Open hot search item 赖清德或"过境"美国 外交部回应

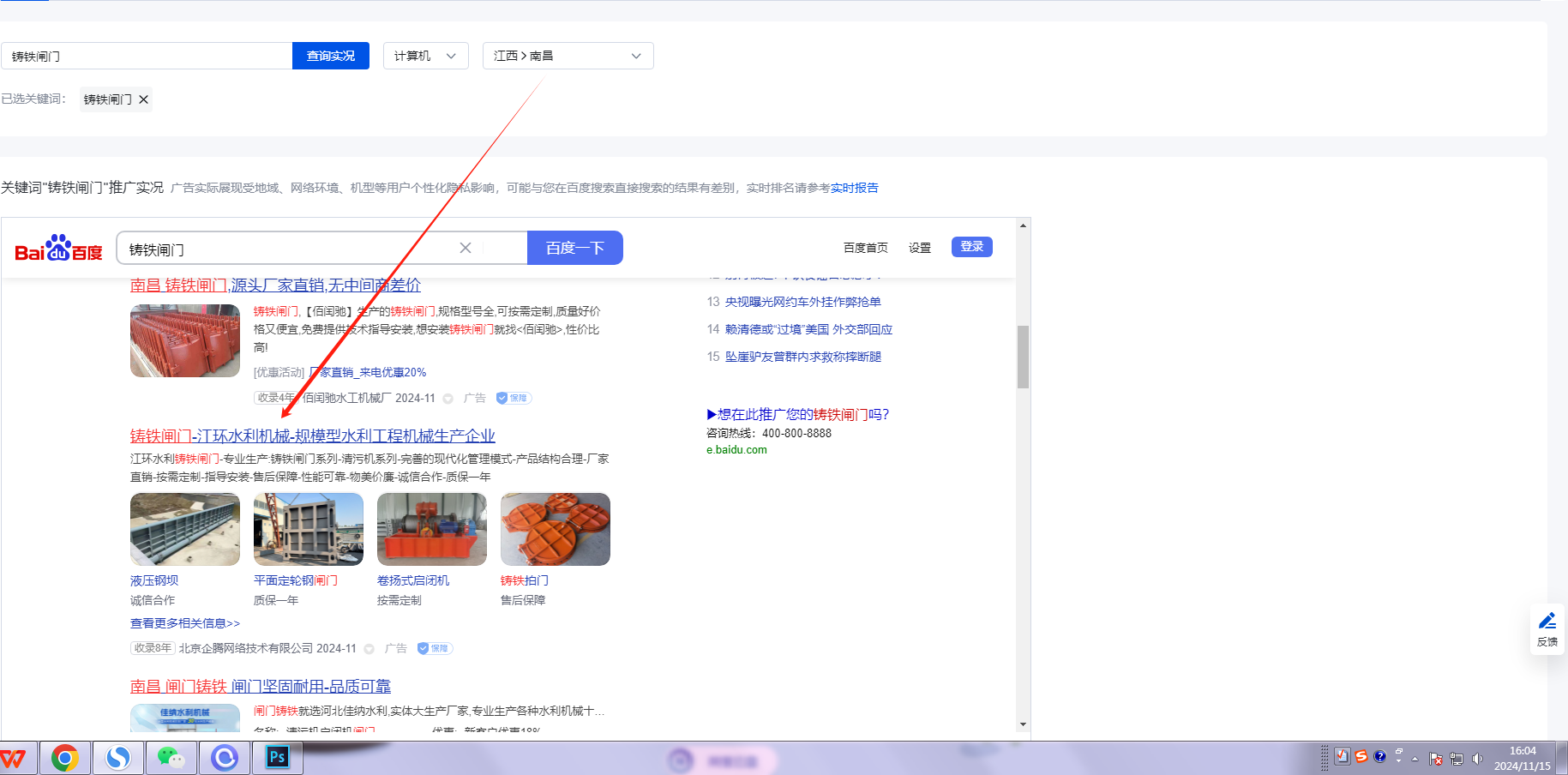[x=808, y=329]
